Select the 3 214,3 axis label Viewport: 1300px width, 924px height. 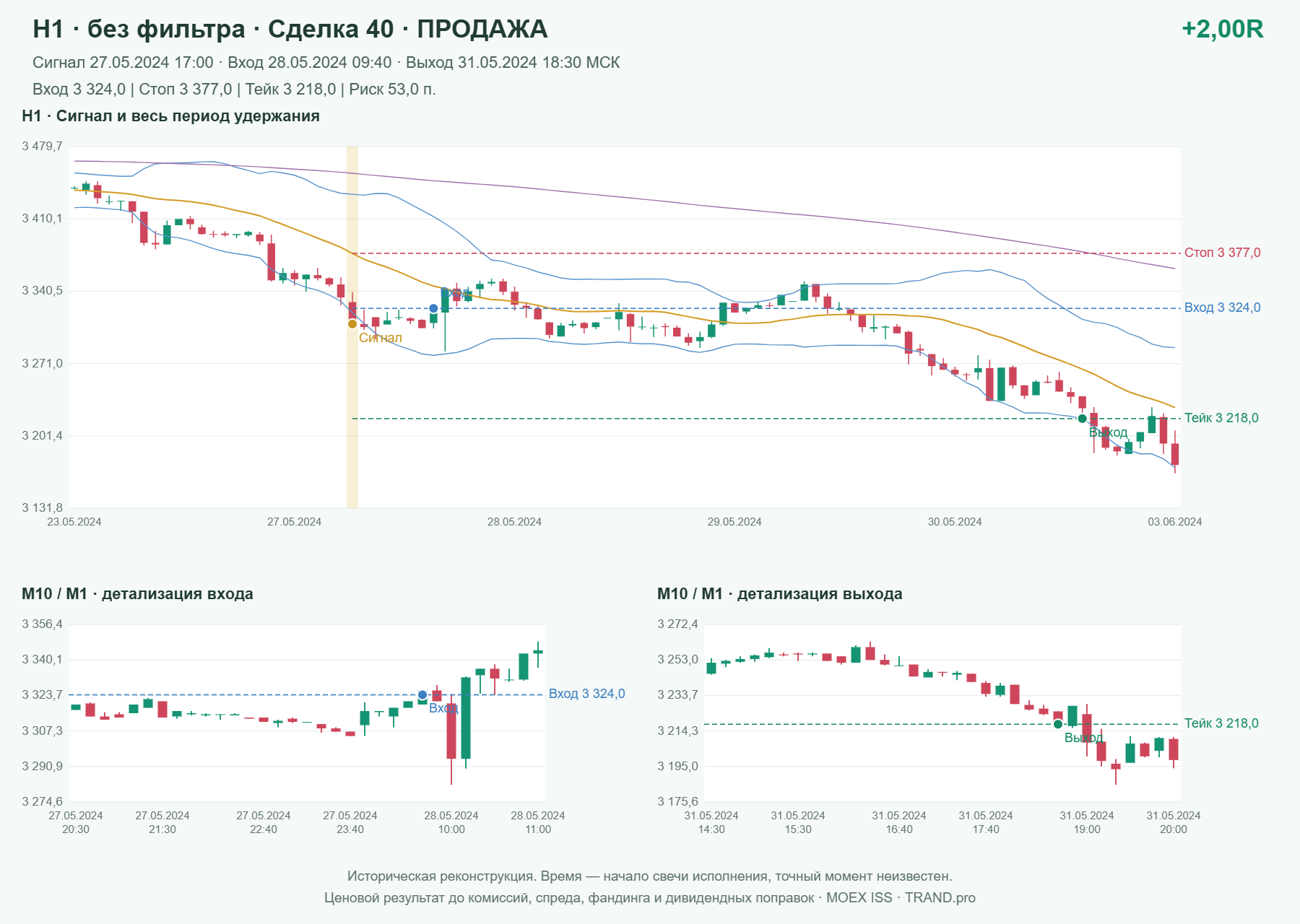click(677, 731)
